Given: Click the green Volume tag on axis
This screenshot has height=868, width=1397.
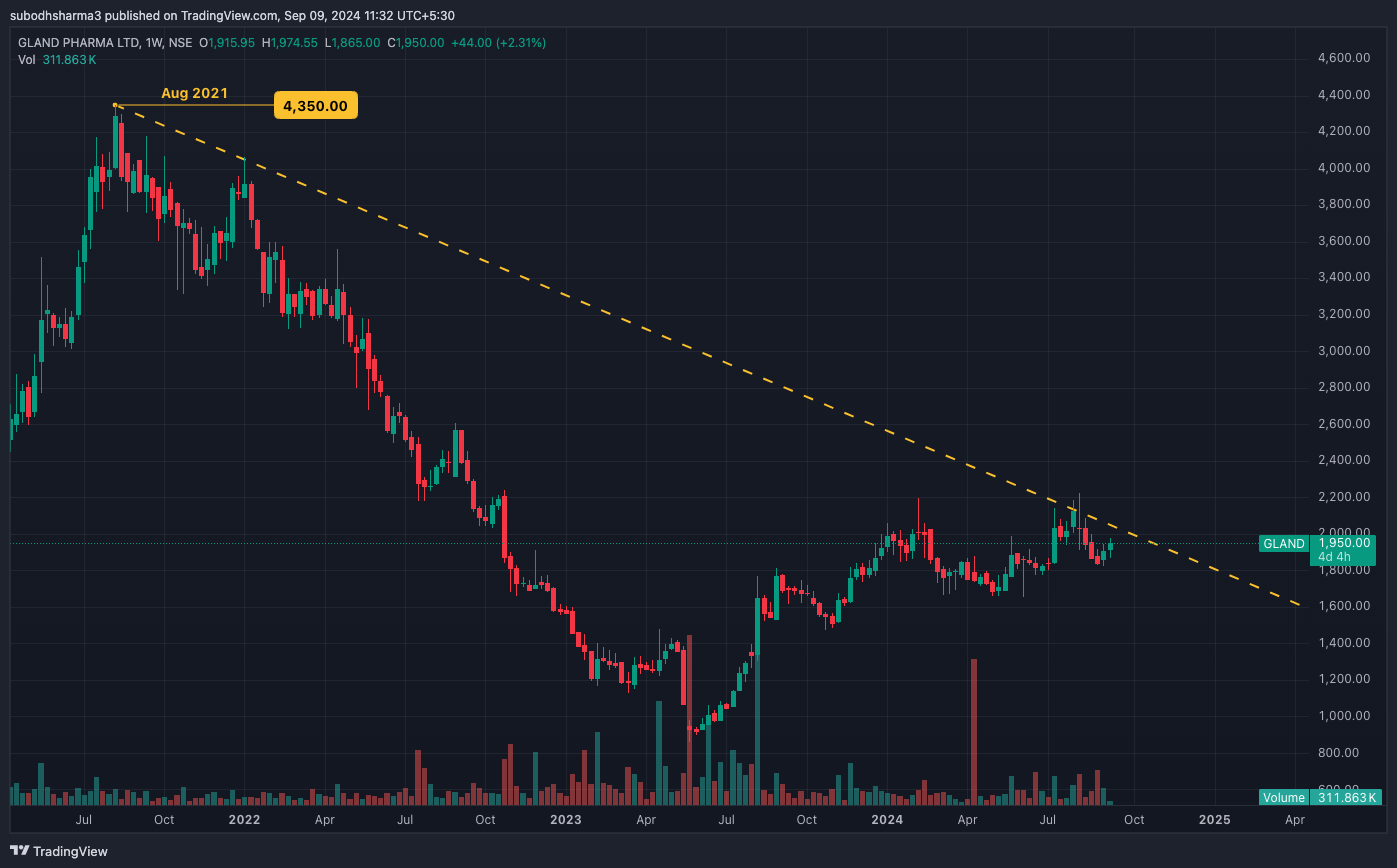Looking at the screenshot, I should pyautogui.click(x=1283, y=797).
